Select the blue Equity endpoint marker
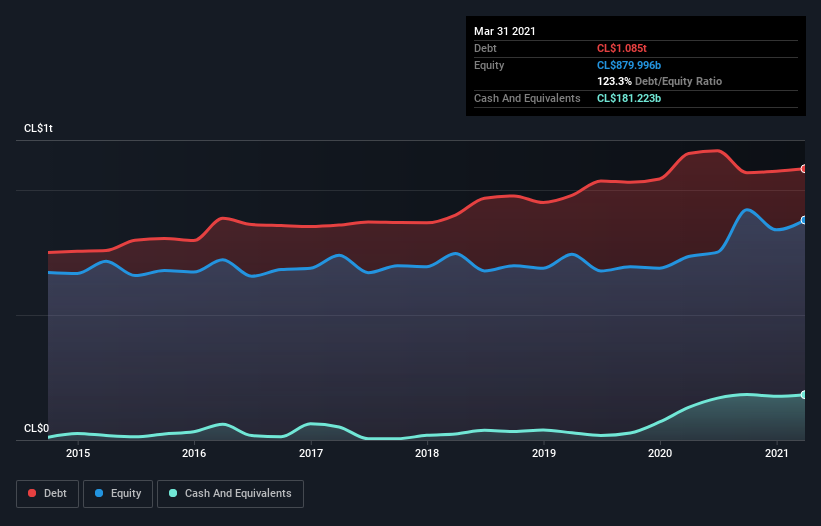Screen dimensions: 821x526 click(x=804, y=220)
